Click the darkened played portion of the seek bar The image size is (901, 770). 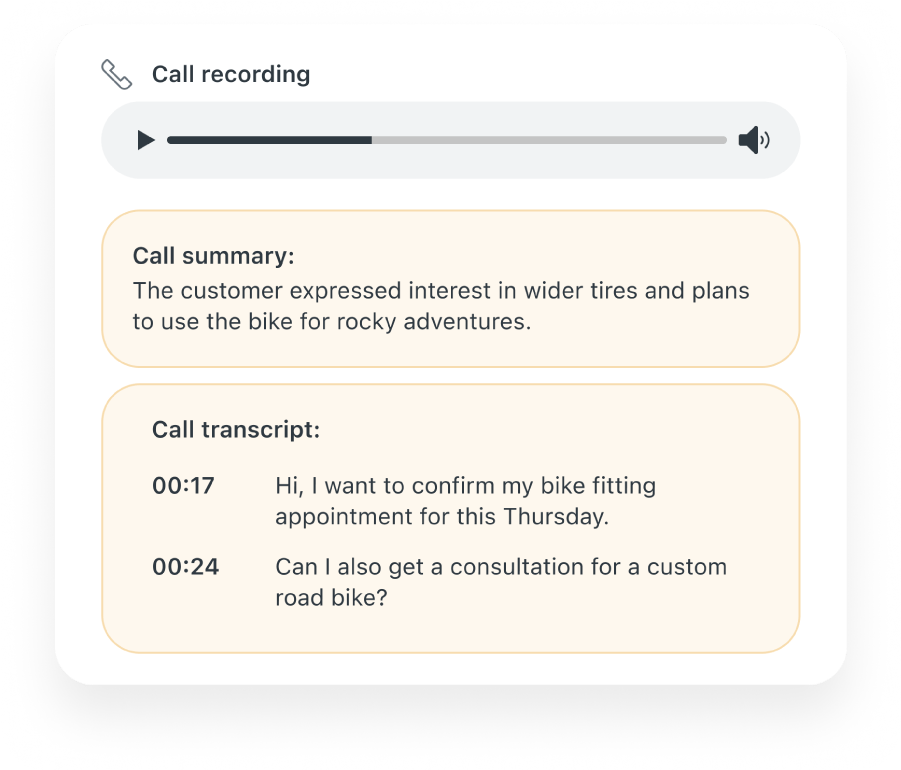point(270,140)
